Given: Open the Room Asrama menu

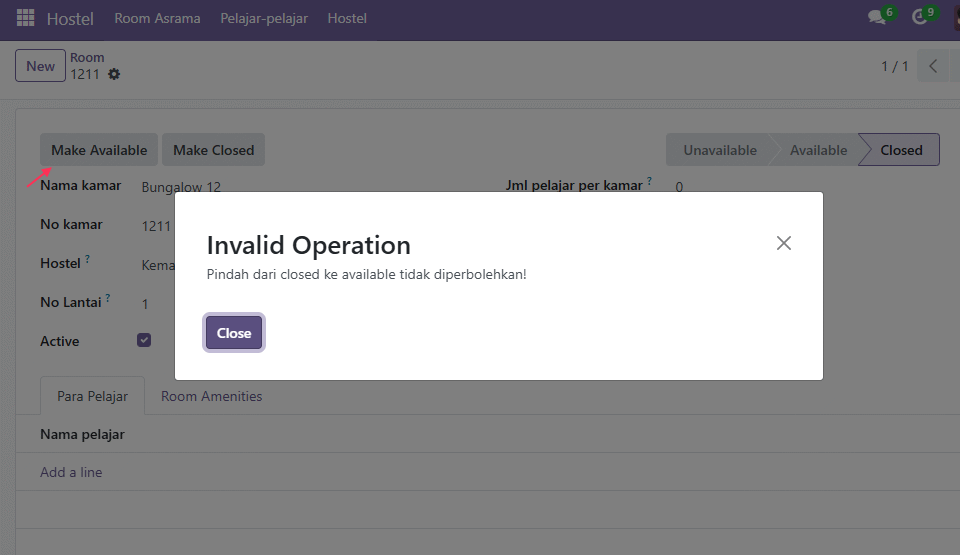Looking at the screenshot, I should click(x=157, y=18).
